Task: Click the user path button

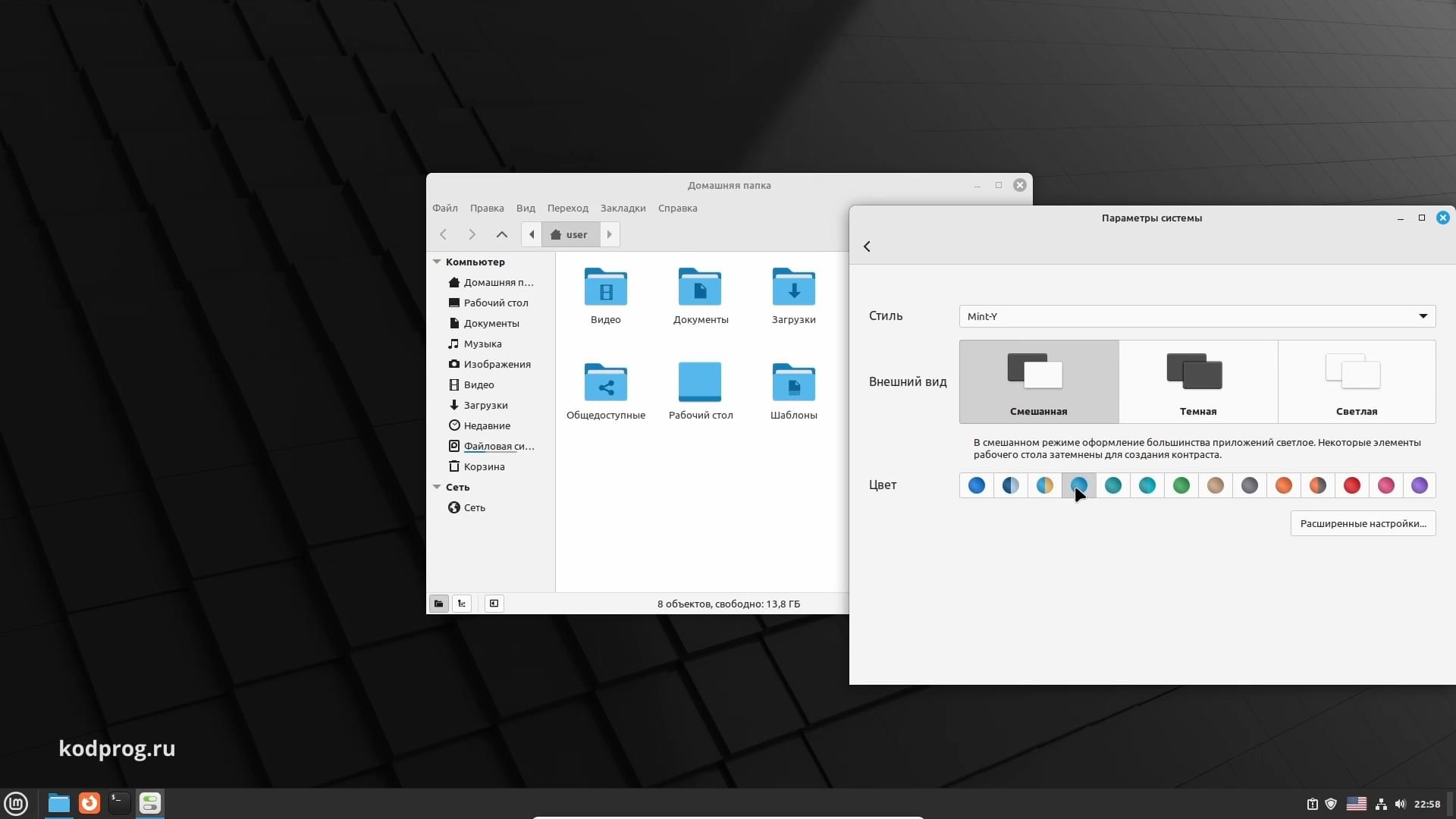Action: point(570,234)
